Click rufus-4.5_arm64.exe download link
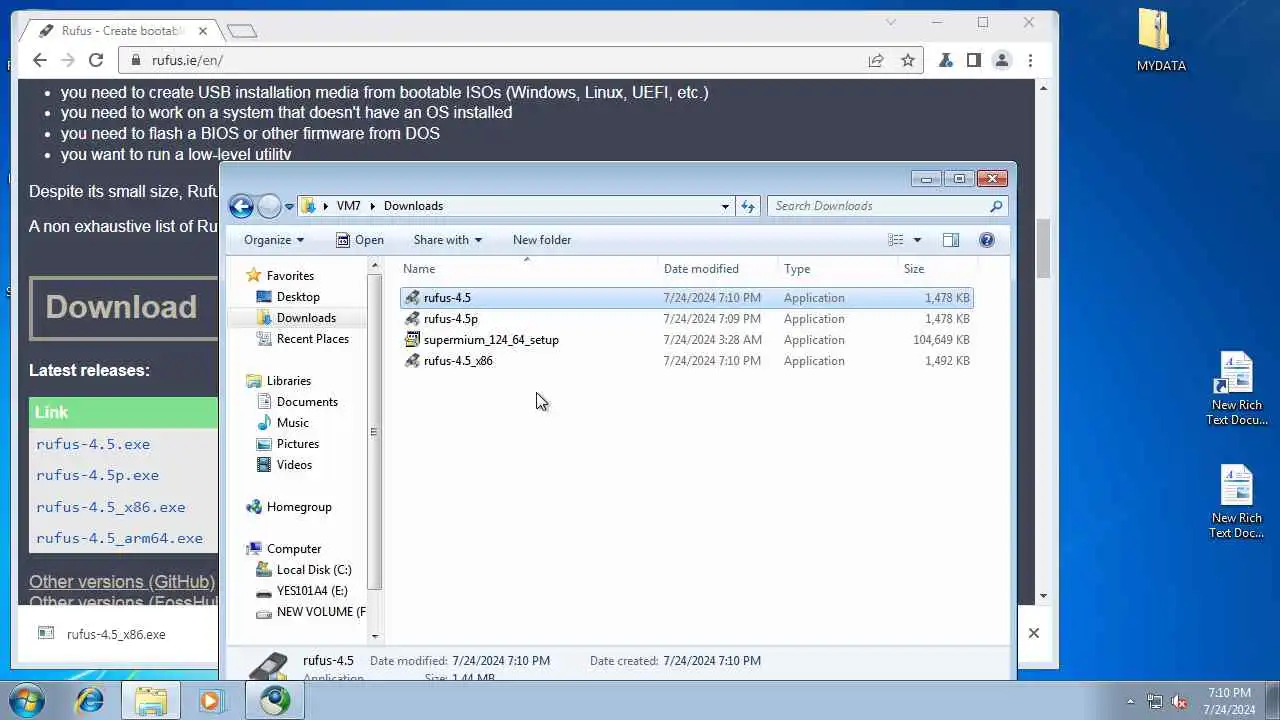The height and width of the screenshot is (720, 1280). pos(119,538)
